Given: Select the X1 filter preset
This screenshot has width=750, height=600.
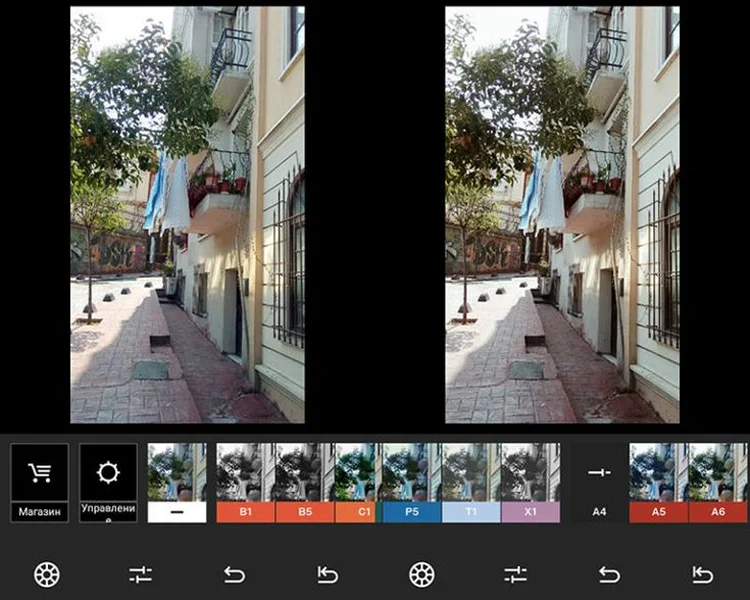Looking at the screenshot, I should 530,482.
